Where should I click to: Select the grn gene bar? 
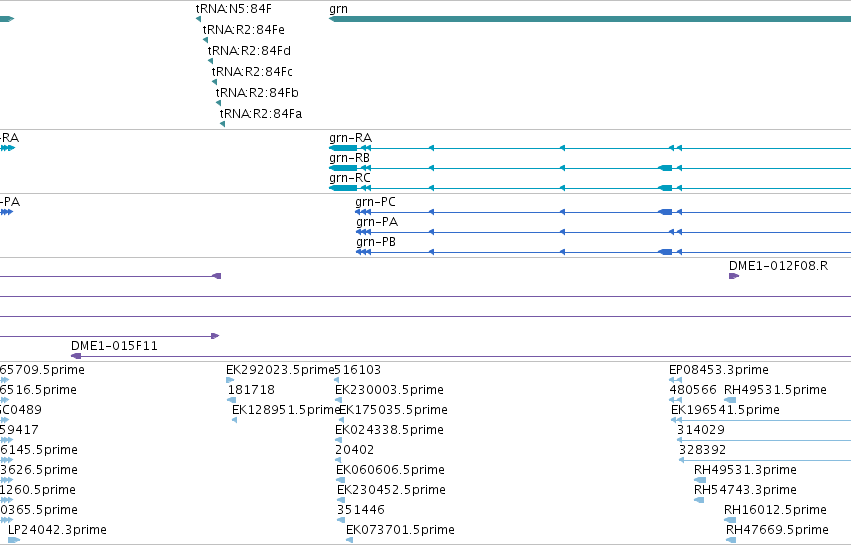590,19
